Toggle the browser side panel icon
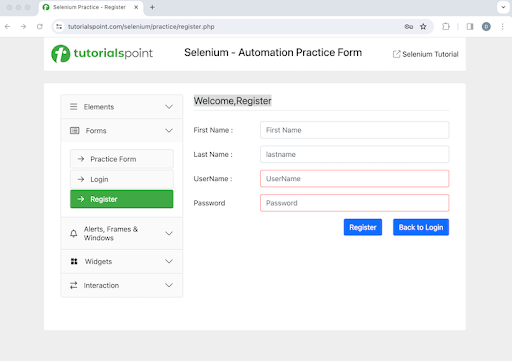The image size is (512, 361). [470, 26]
